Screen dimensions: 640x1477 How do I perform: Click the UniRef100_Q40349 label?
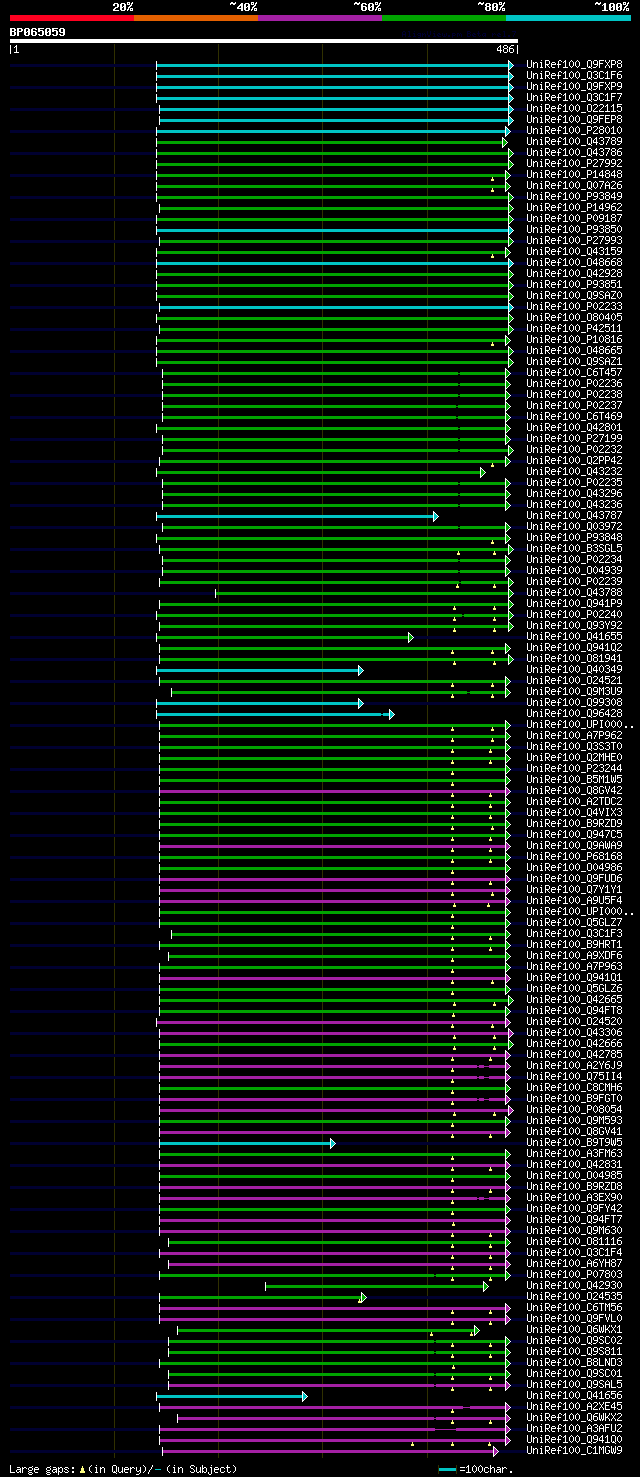click(x=574, y=669)
